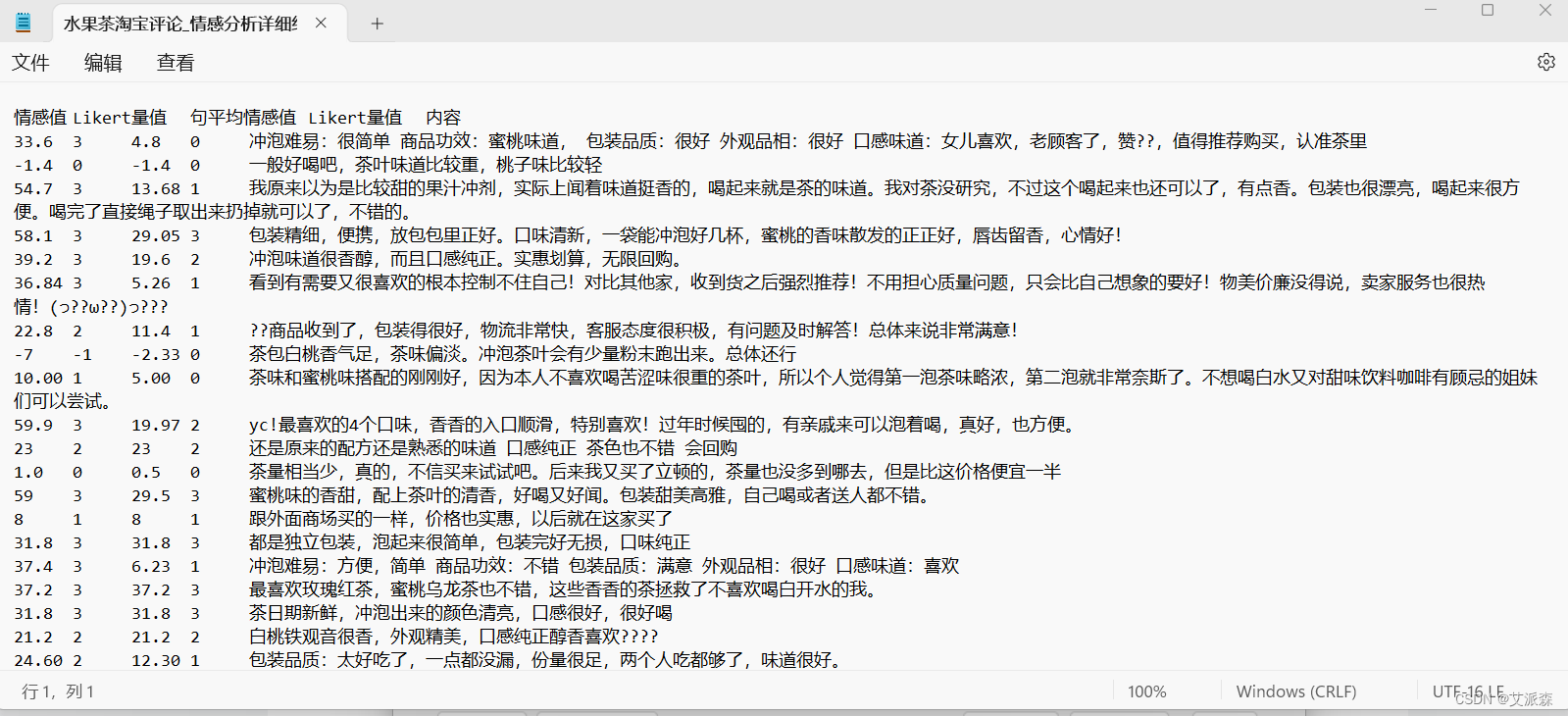
Task: Click the Windows (CRLF) status entry
Action: [1296, 691]
